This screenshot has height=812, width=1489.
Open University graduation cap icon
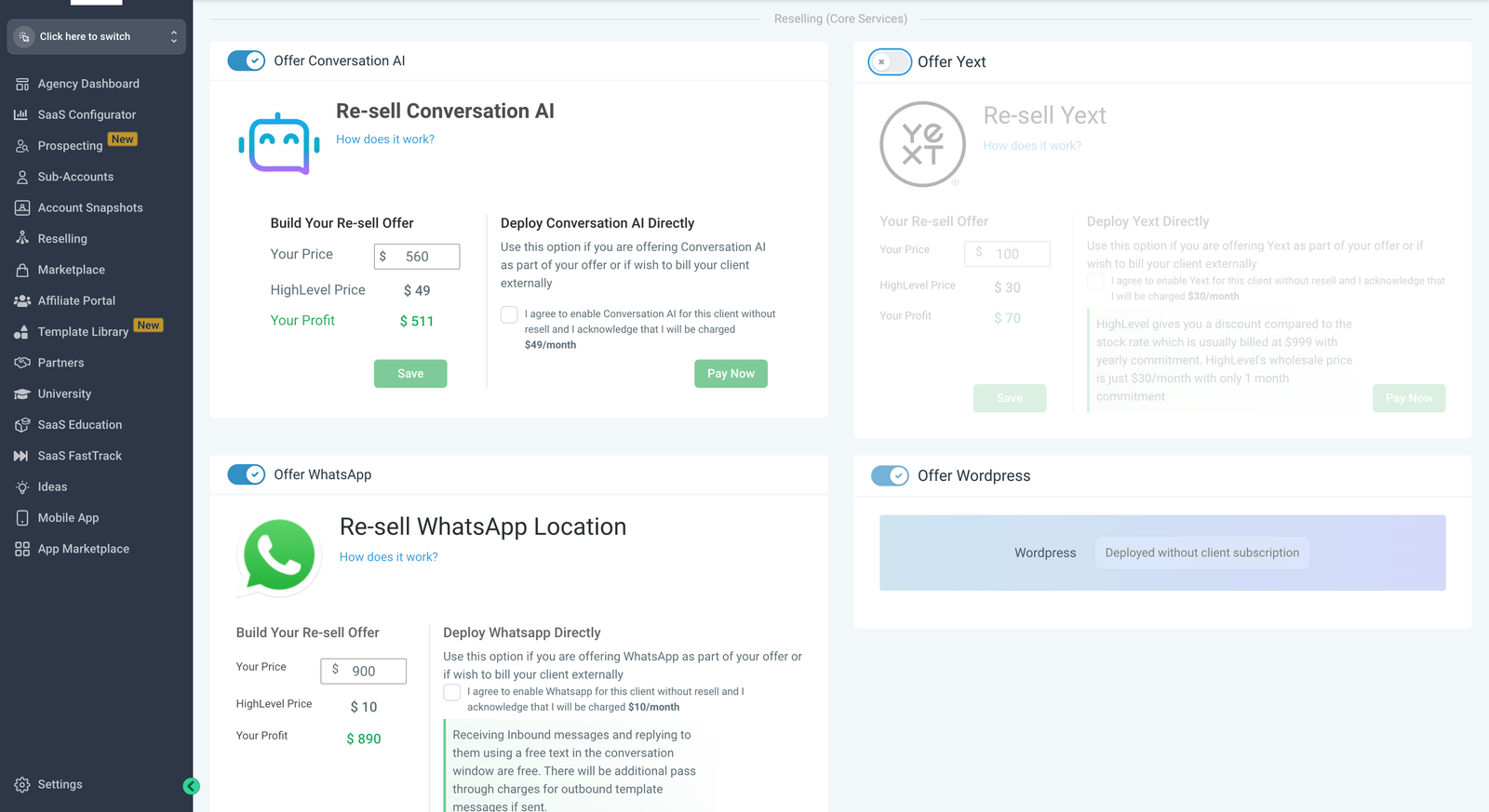pos(22,393)
